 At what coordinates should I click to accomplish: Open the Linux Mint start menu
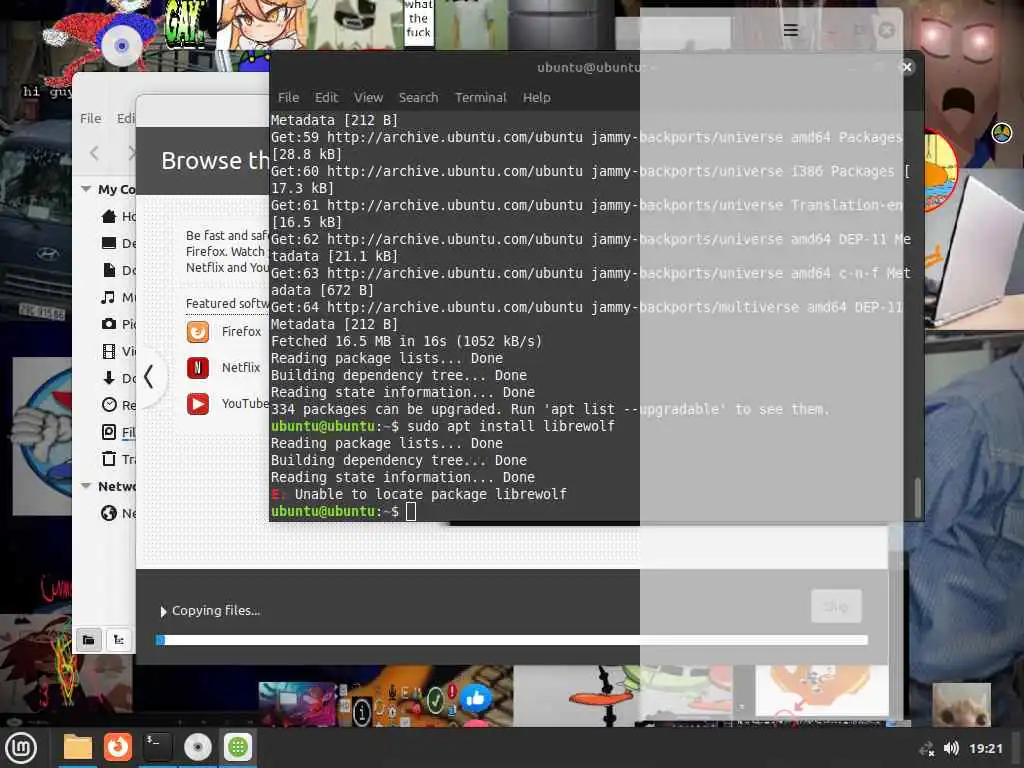(x=21, y=747)
